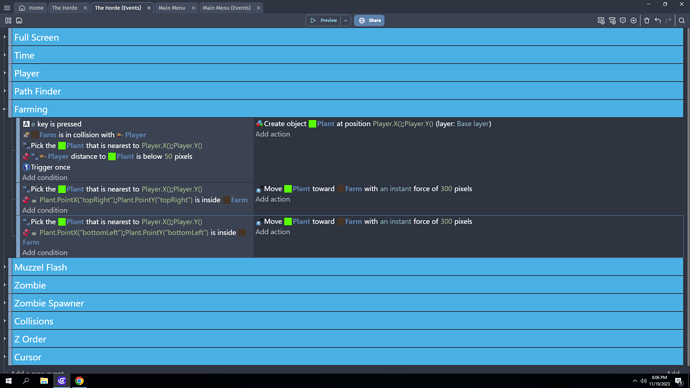Click the Share button
690x388 pixels.
(x=369, y=20)
